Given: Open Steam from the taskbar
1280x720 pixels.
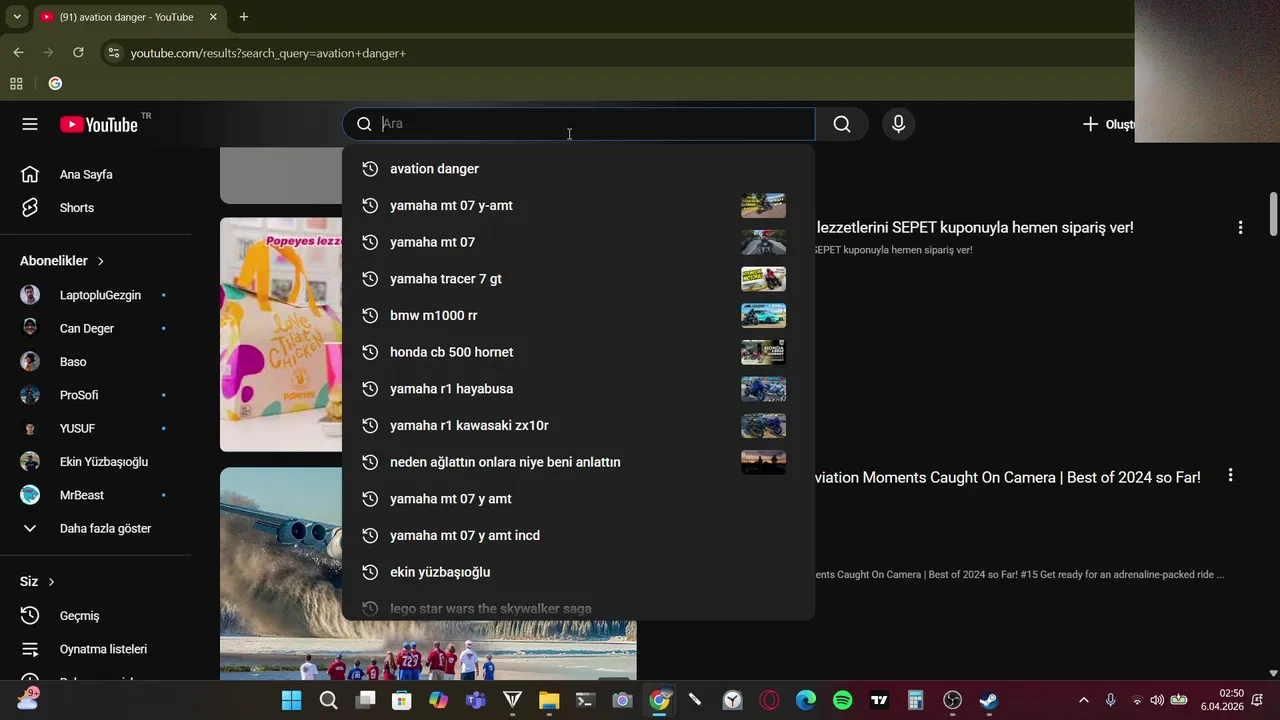Looking at the screenshot, I should (989, 700).
